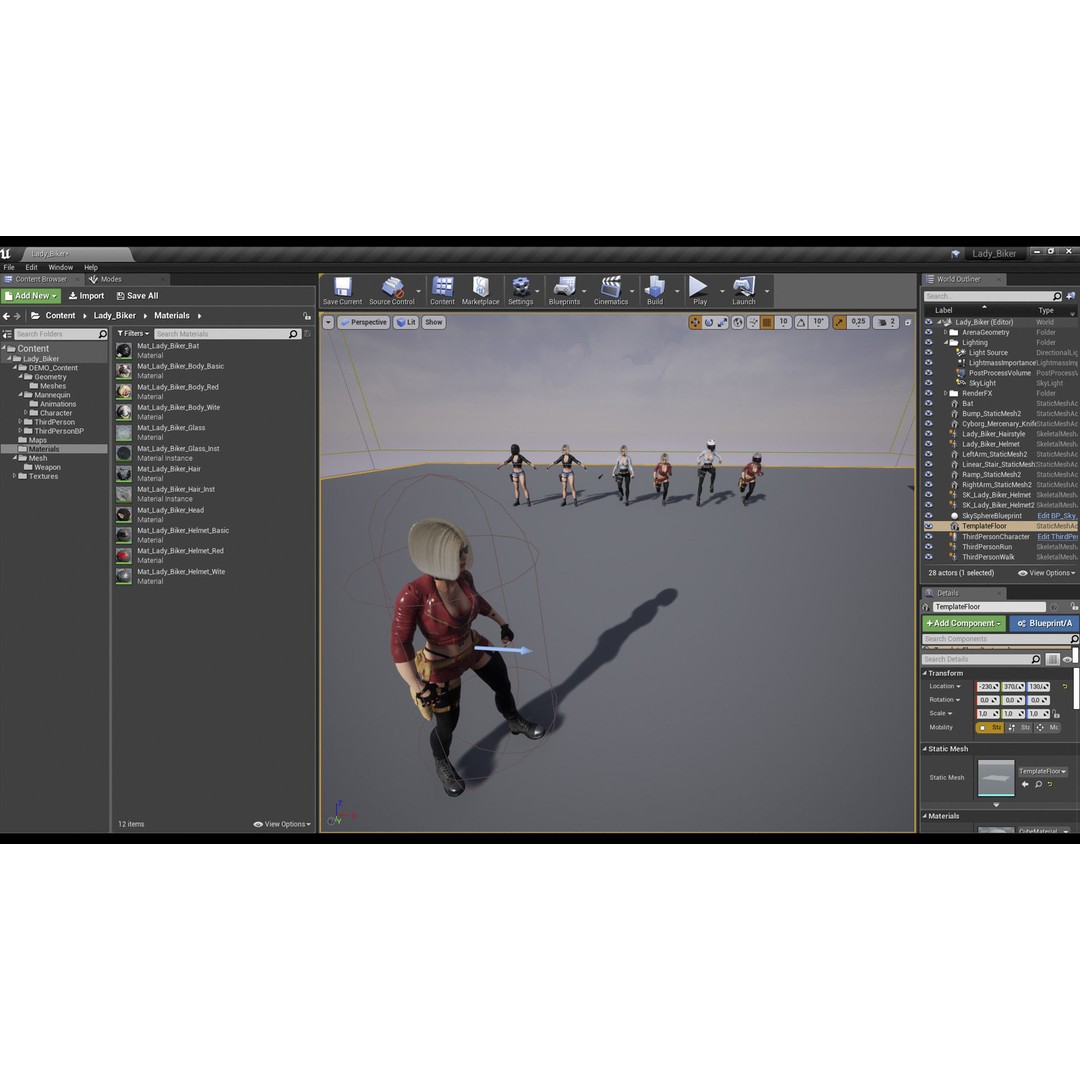Click the back navigation arrow in Content Browser
Viewport: 1080px width, 1080px height.
coord(6,316)
